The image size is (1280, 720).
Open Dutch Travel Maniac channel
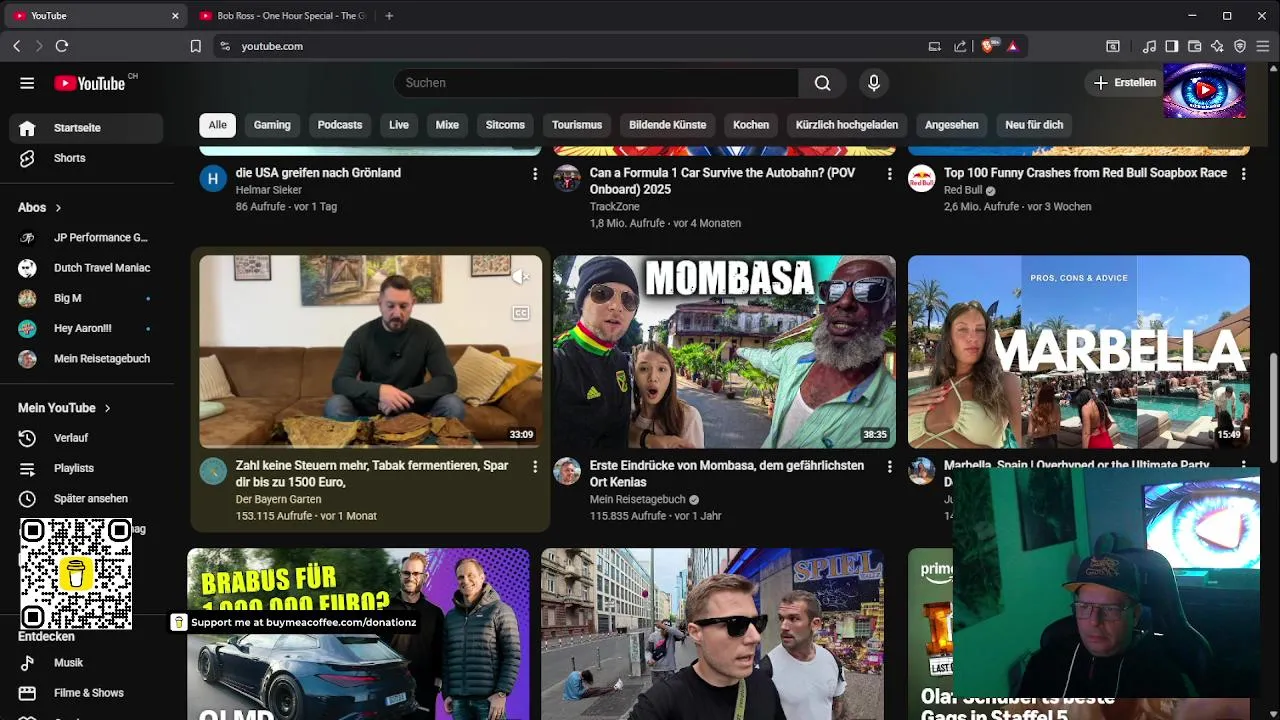[x=86, y=268]
